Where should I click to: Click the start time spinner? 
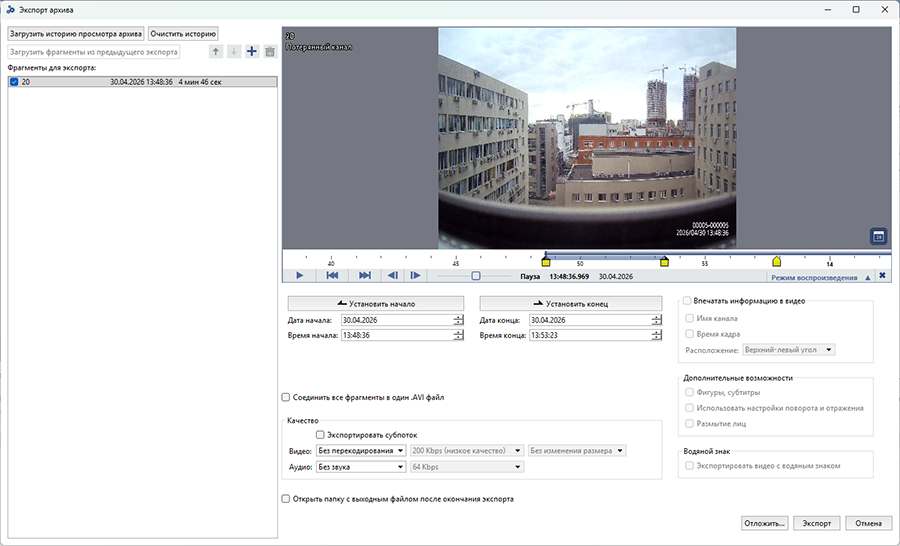pos(458,335)
